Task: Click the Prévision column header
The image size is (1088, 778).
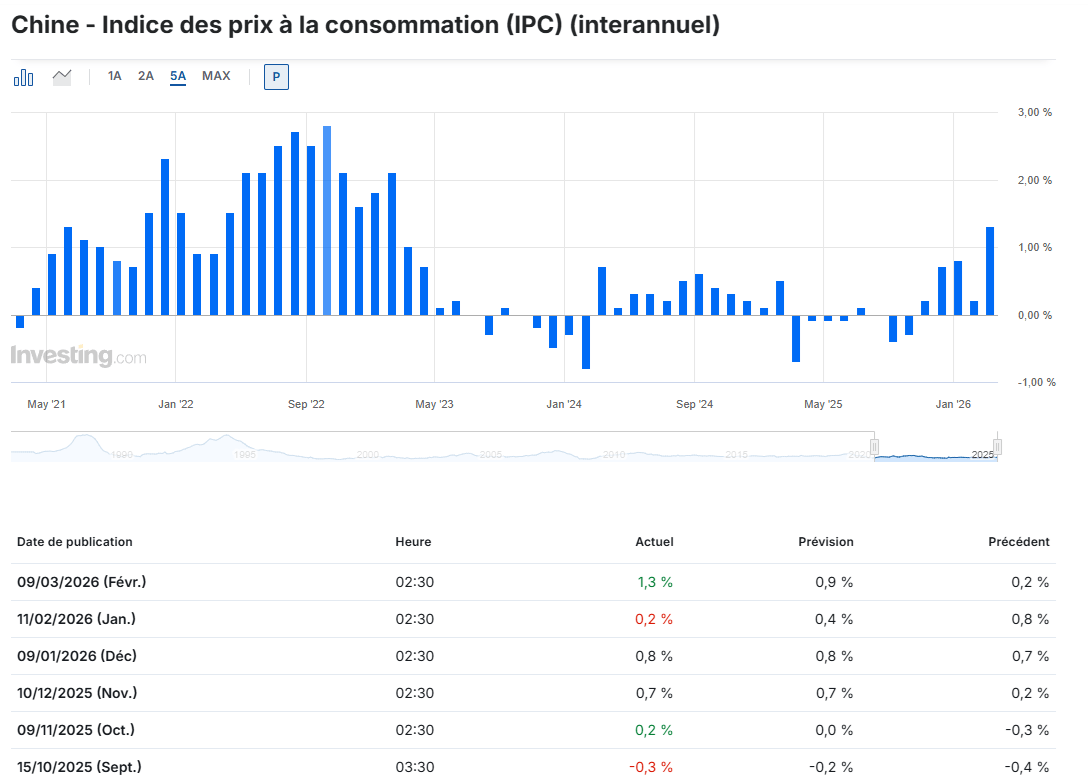Action: click(825, 542)
